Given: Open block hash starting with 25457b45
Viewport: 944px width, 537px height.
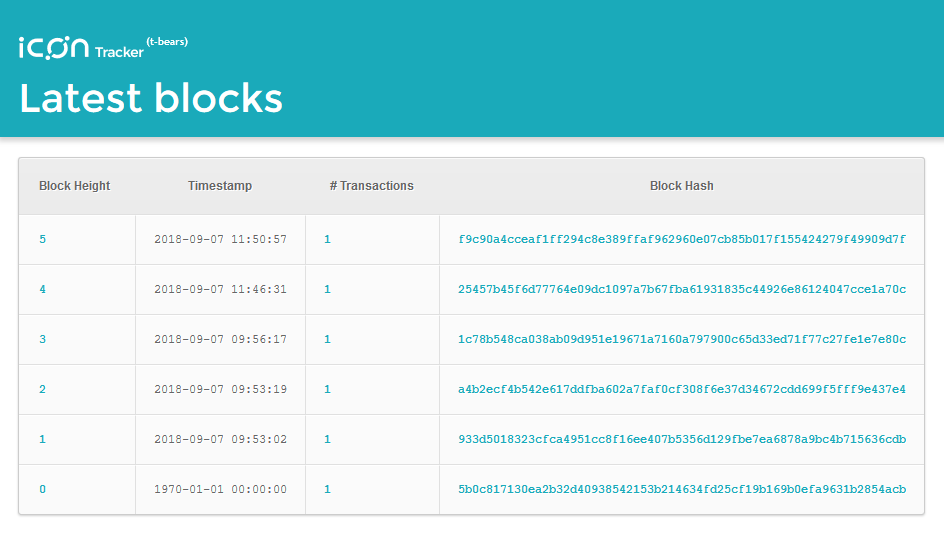Looking at the screenshot, I should [682, 290].
